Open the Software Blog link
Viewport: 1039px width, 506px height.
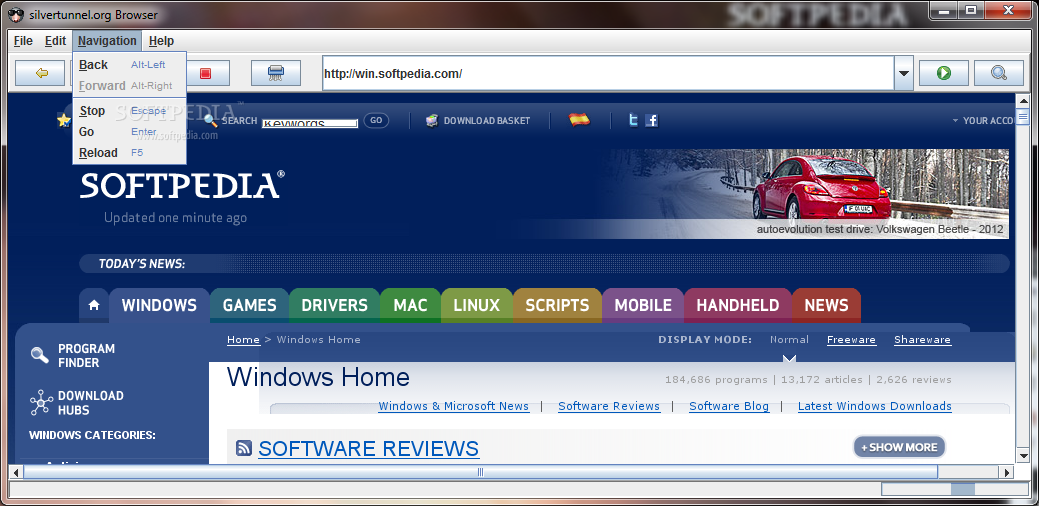click(729, 406)
